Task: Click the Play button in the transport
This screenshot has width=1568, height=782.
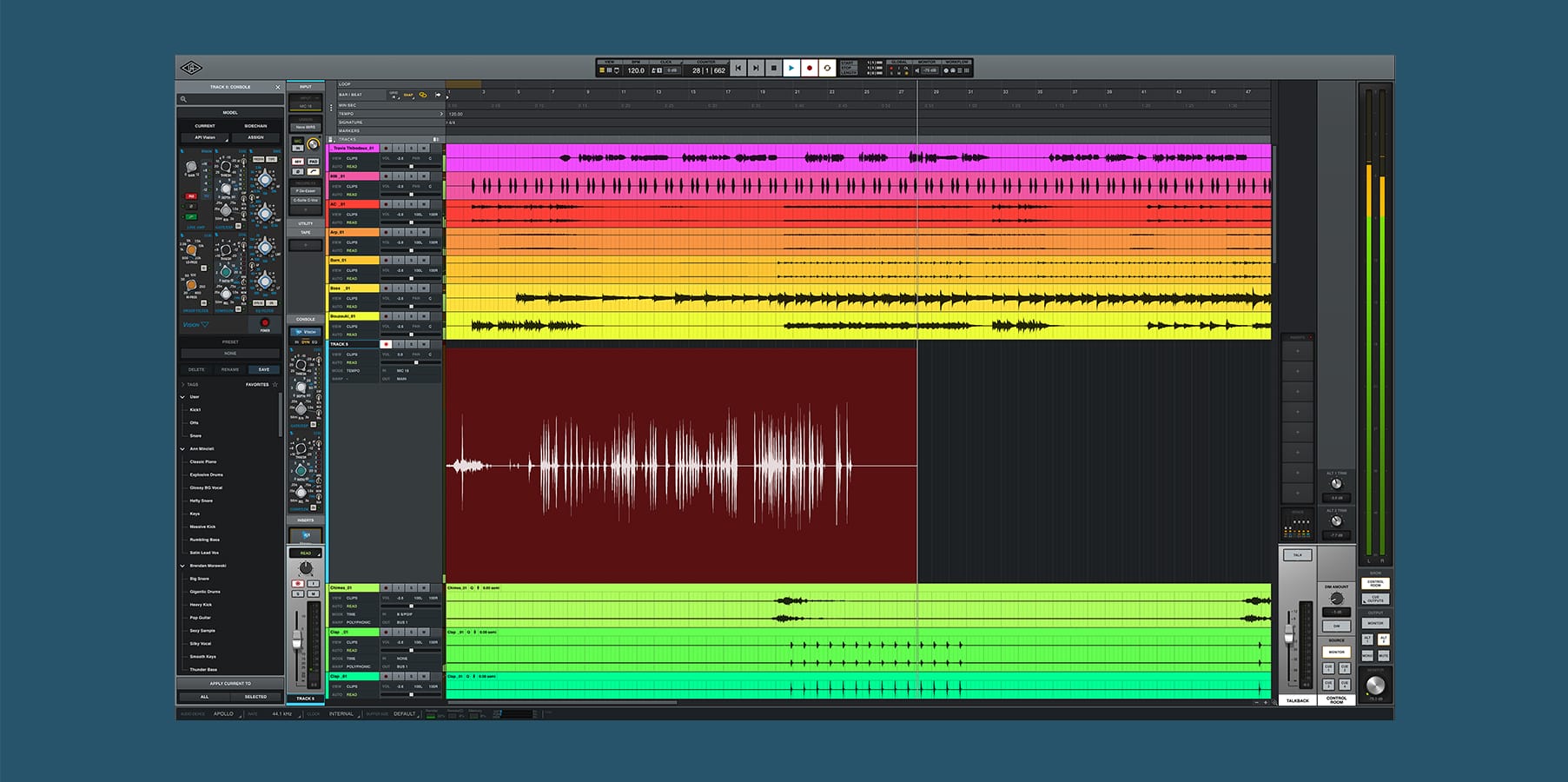Action: [x=791, y=68]
